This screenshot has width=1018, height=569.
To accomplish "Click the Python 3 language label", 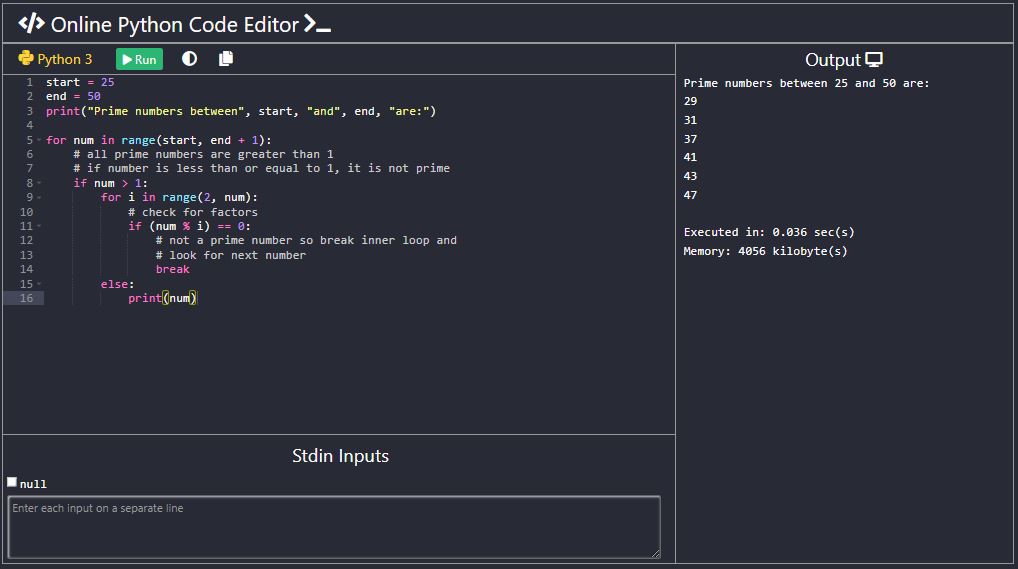I will tap(64, 59).
